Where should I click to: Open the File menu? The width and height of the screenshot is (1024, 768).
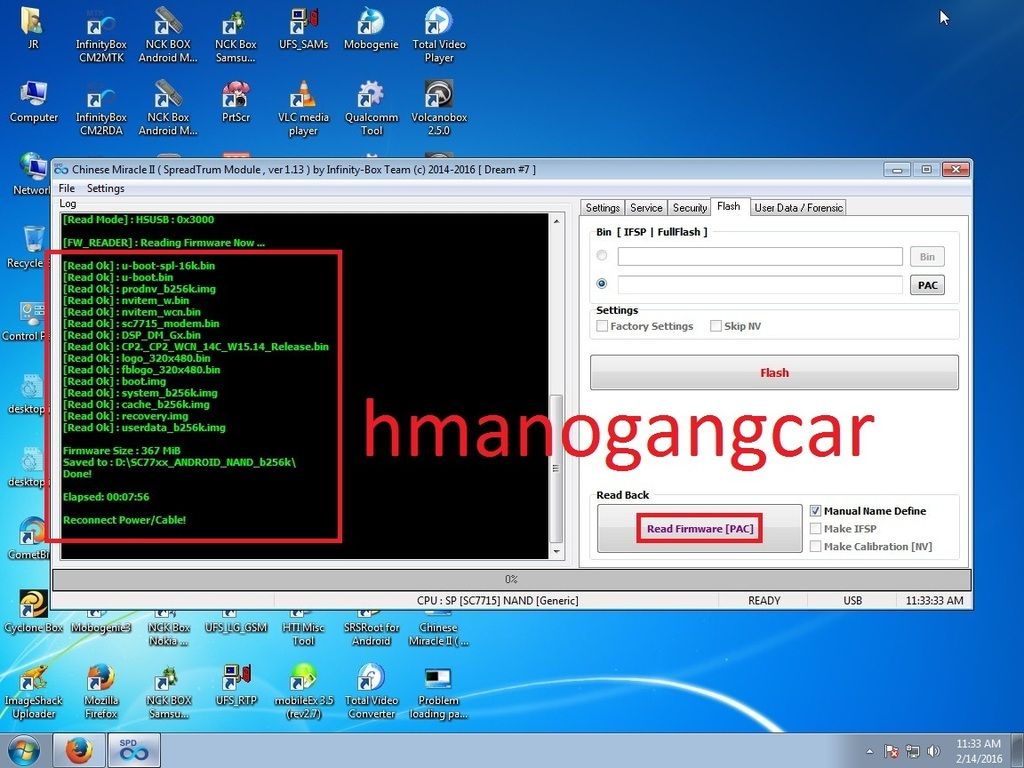click(66, 188)
